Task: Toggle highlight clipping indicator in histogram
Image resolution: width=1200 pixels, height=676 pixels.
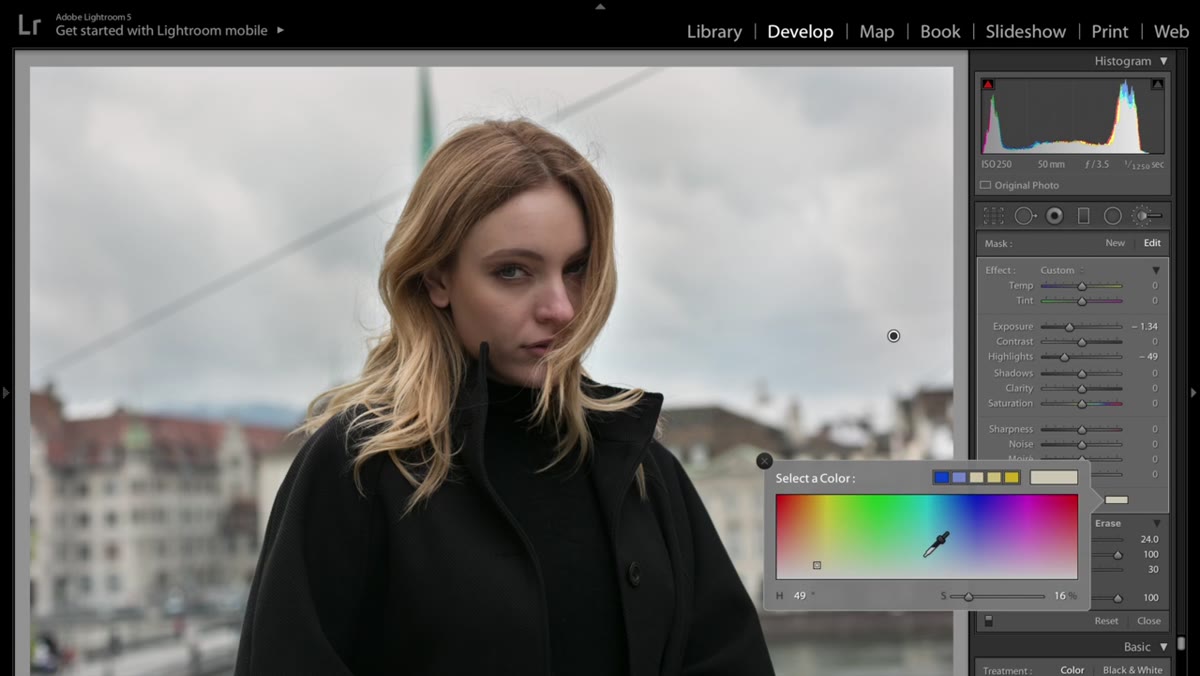Action: [1157, 85]
